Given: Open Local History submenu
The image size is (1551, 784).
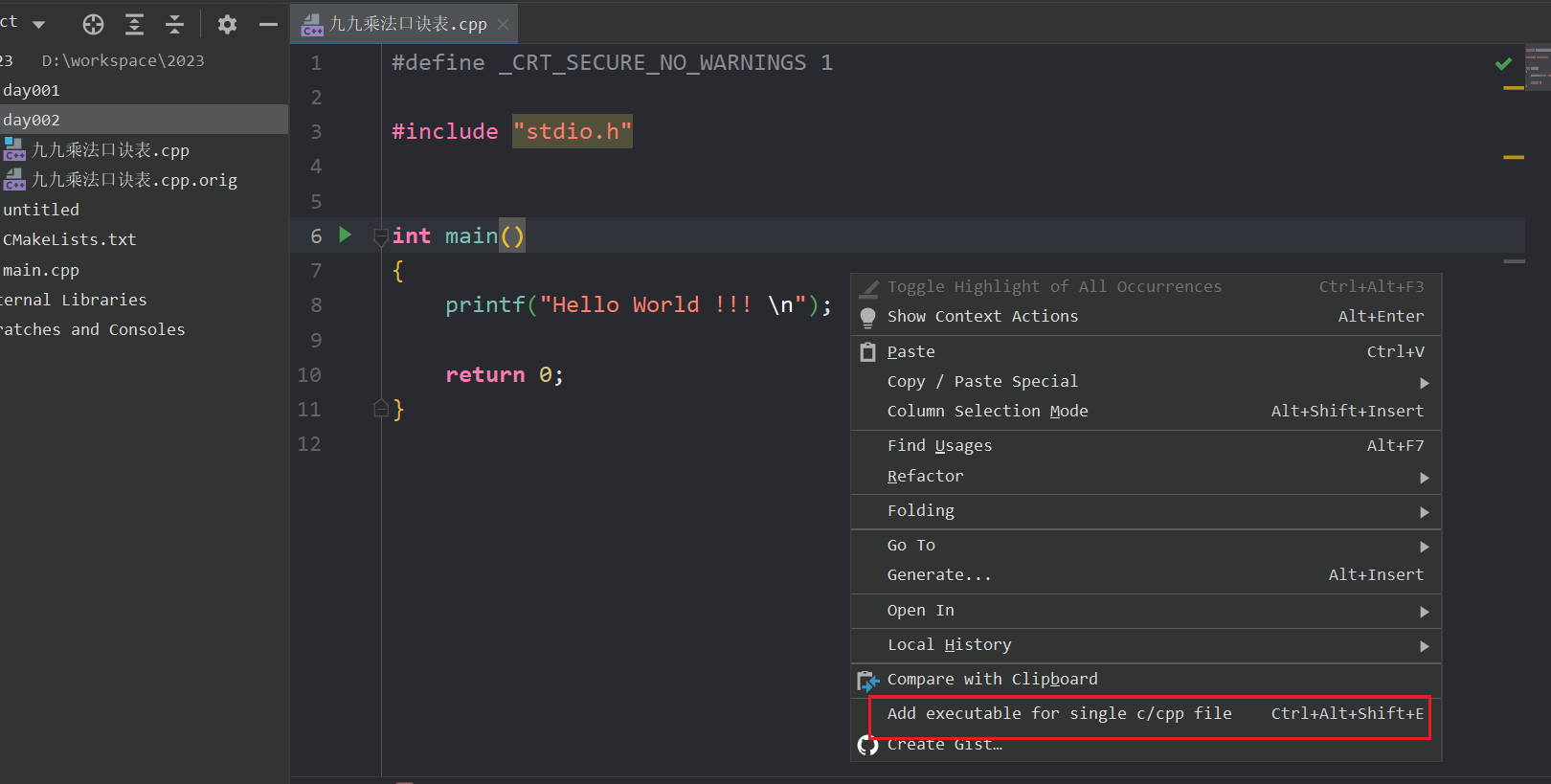Looking at the screenshot, I should tap(1146, 644).
